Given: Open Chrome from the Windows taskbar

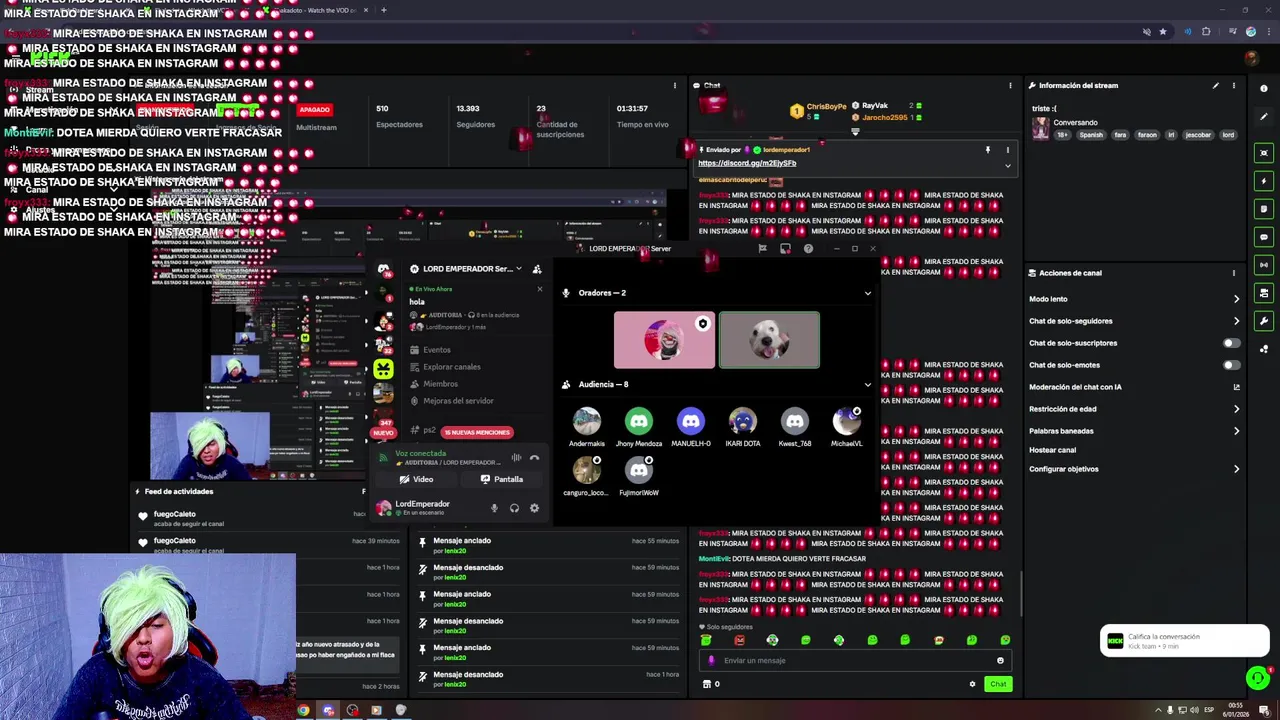Looking at the screenshot, I should click(303, 711).
